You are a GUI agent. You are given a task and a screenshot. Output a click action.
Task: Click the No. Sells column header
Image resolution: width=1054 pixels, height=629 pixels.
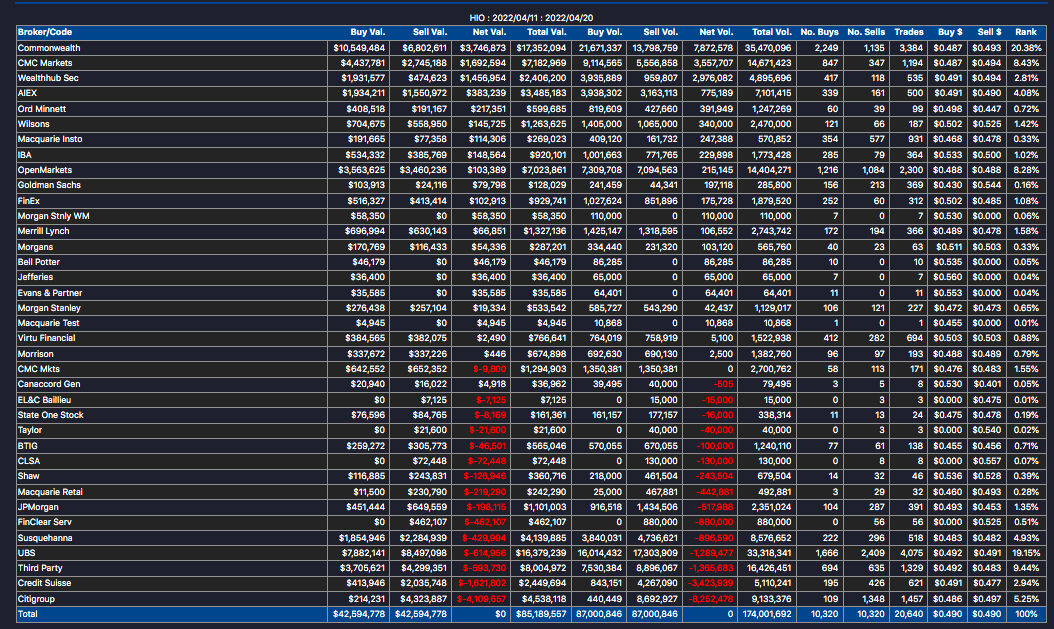tap(866, 32)
